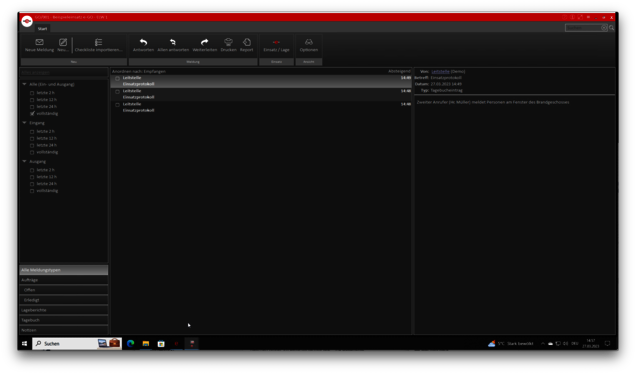Click the round application logo button

tap(27, 21)
